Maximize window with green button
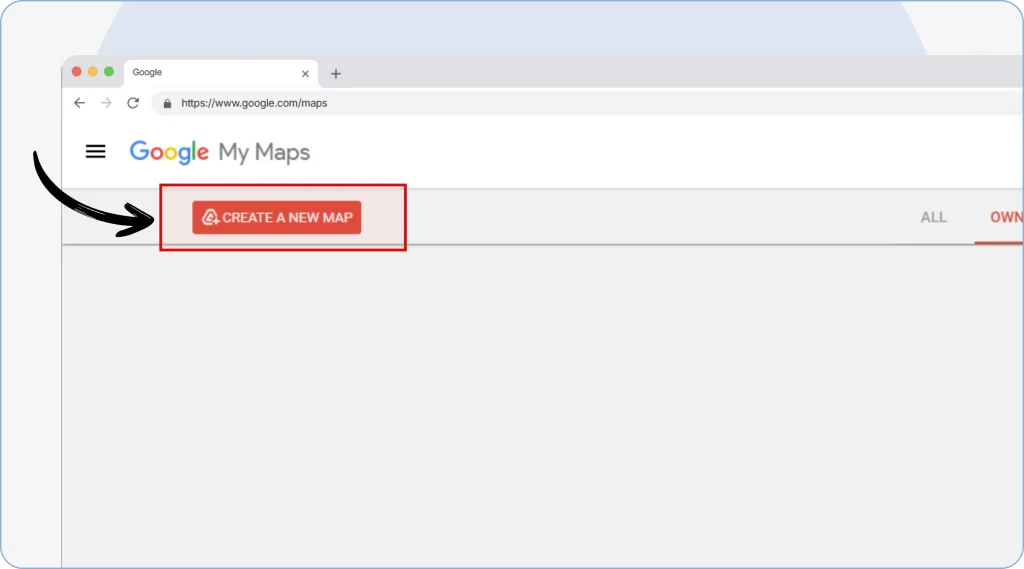1024x569 pixels. pos(109,71)
